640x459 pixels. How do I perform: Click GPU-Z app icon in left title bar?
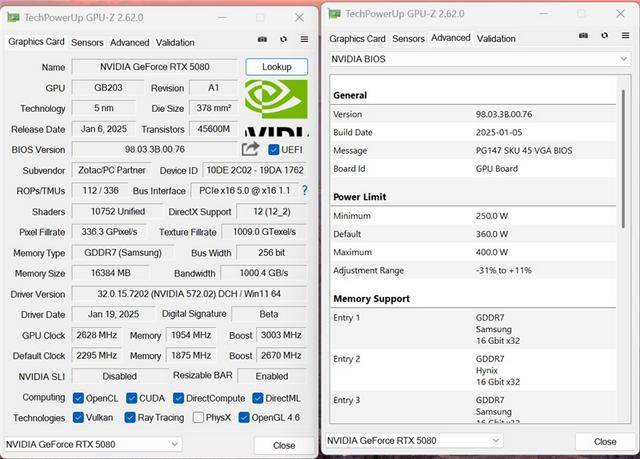(x=13, y=17)
